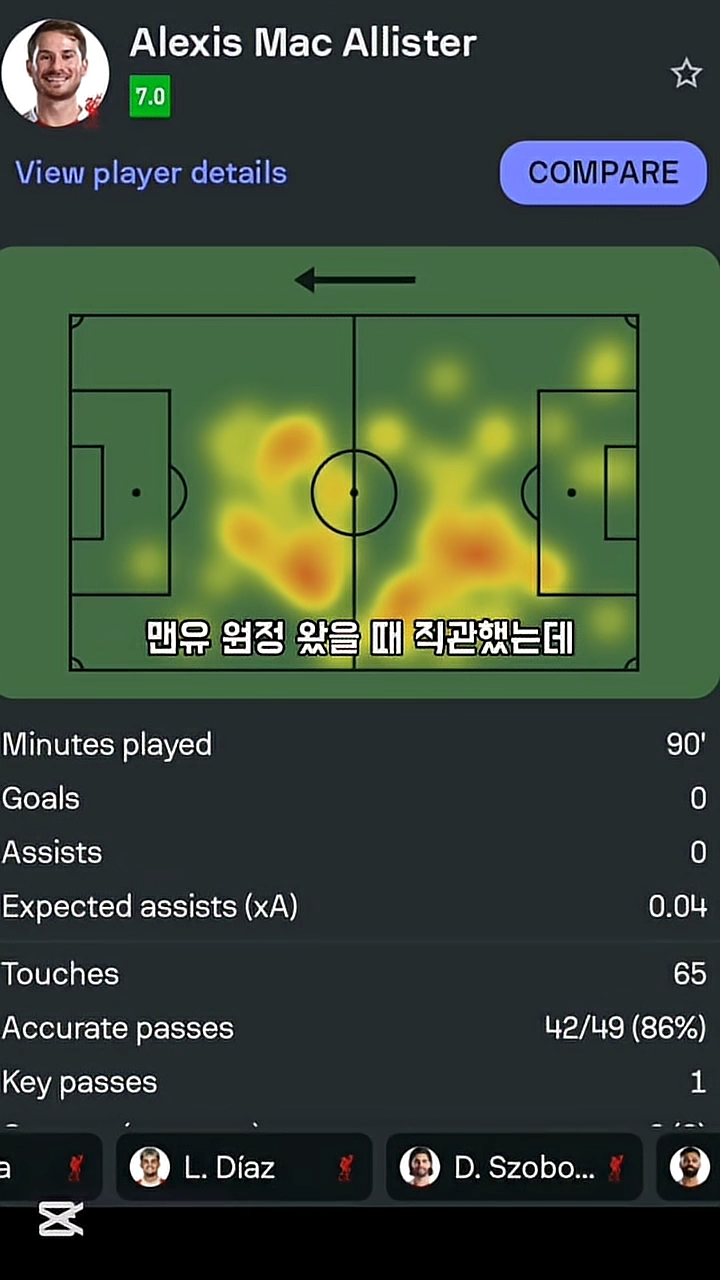720x1280 pixels.
Task: Tap the Liverpool crest beside L. Díaz
Action: click(345, 1167)
